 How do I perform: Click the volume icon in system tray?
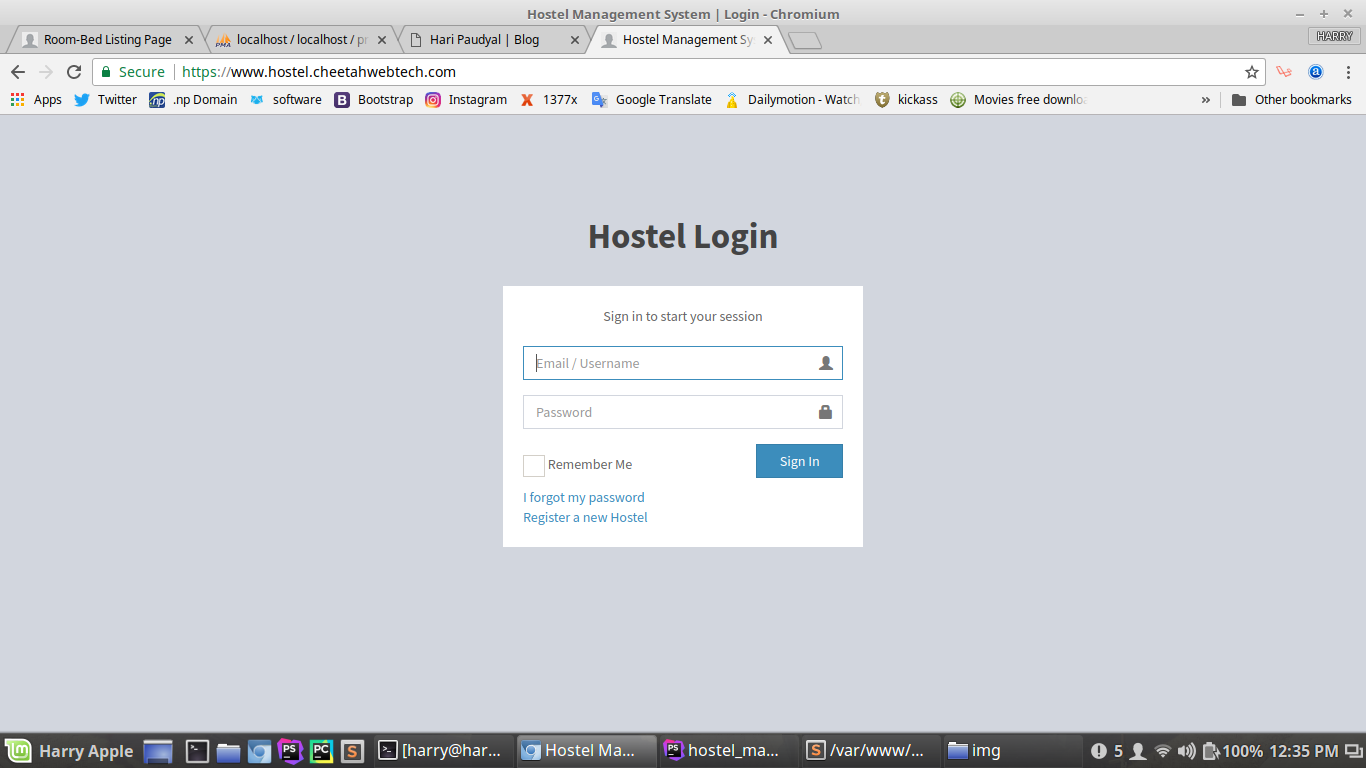pyautogui.click(x=1187, y=751)
